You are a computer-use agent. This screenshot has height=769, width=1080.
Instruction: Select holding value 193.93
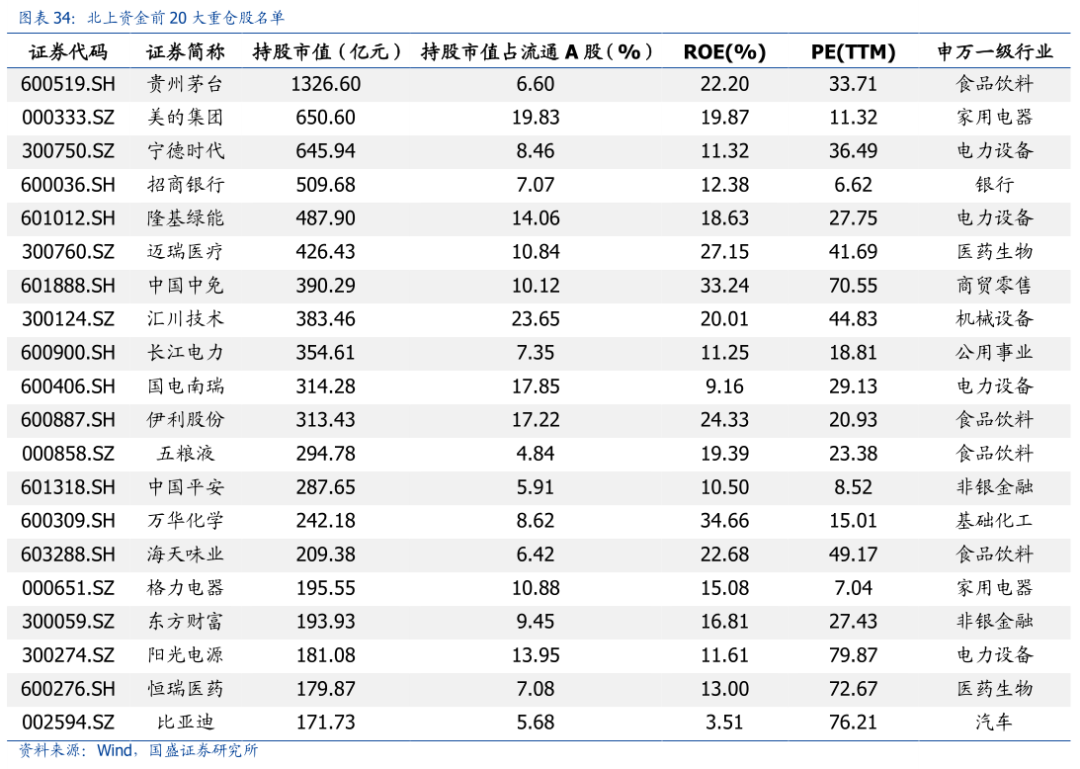[x=326, y=622]
